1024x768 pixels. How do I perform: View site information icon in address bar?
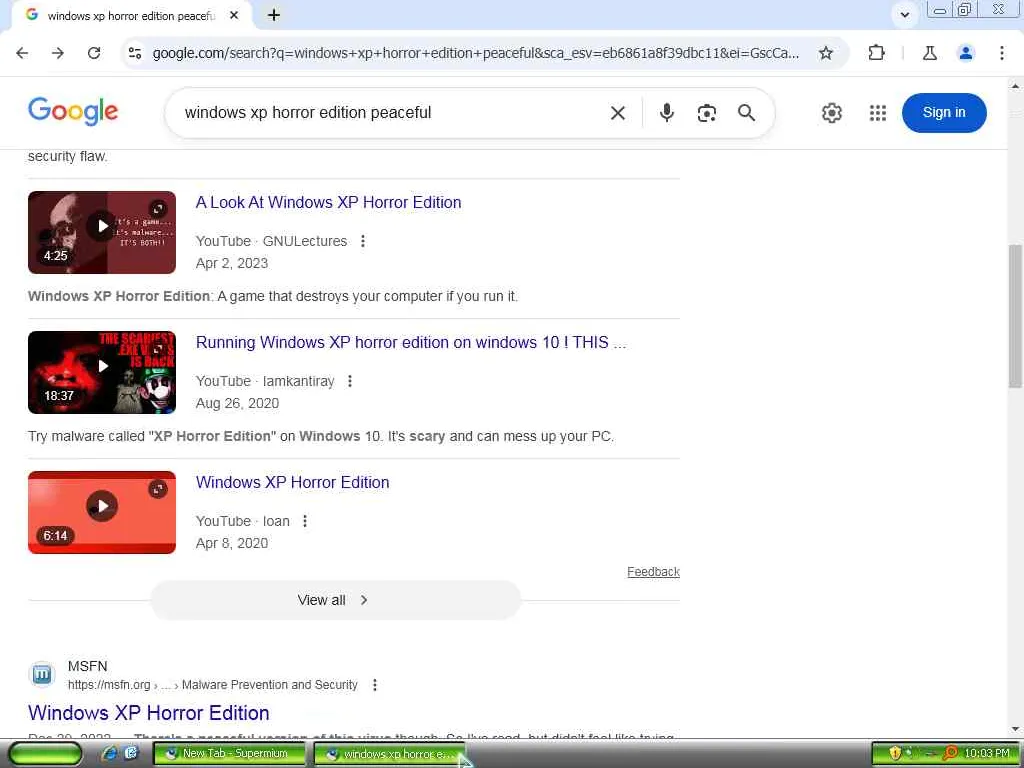click(135, 53)
